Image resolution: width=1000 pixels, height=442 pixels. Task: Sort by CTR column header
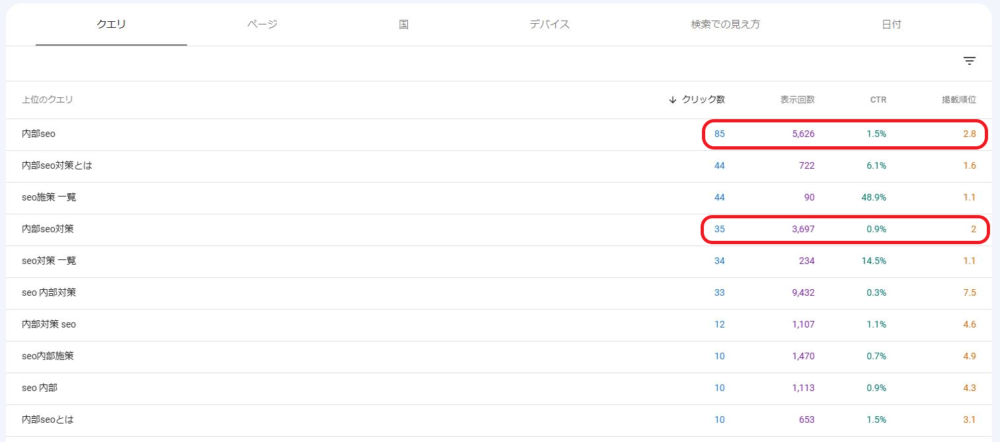point(877,100)
